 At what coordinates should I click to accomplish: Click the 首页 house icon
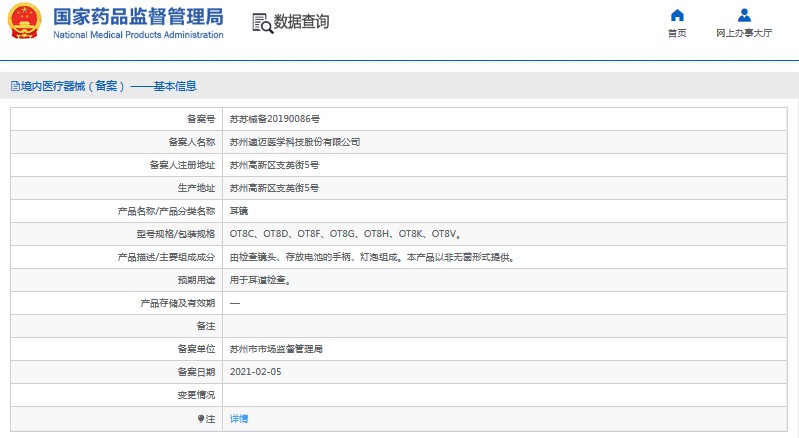coord(677,15)
